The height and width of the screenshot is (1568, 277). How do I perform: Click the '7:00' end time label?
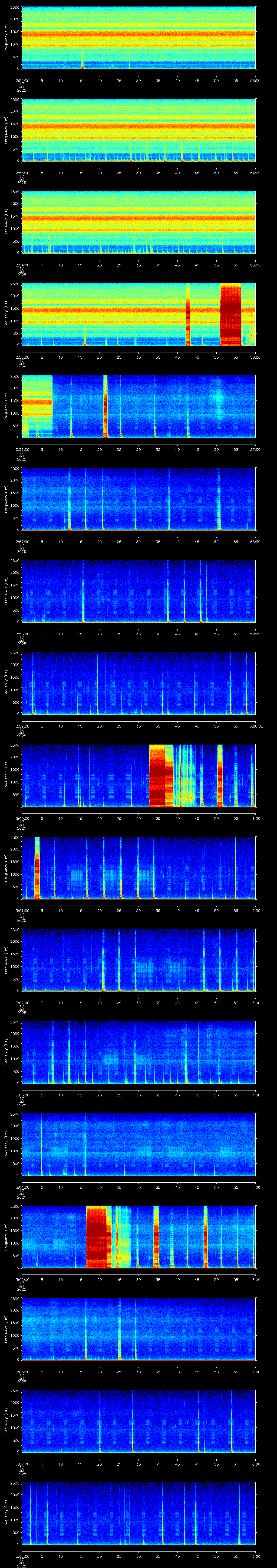pos(256,1371)
